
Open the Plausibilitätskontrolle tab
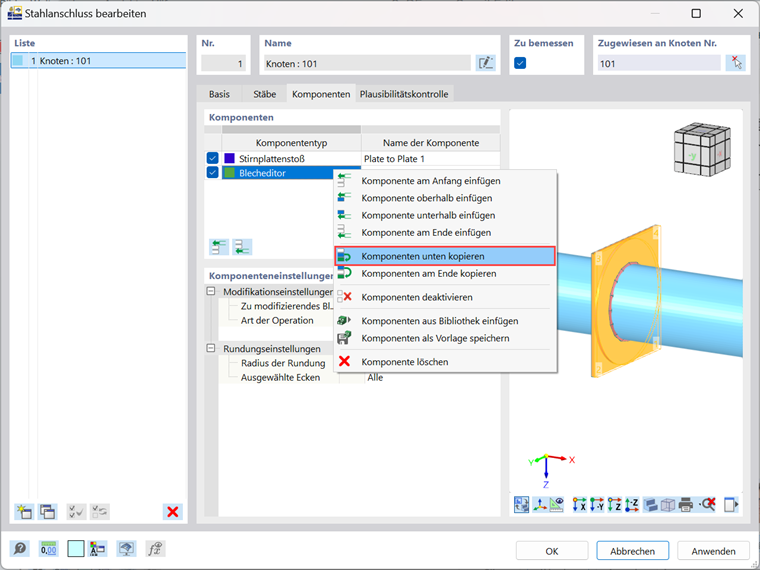click(404, 94)
